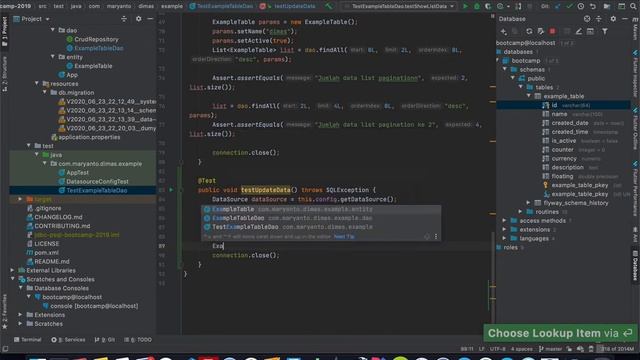Hide the Project tool window

pos(150,19)
